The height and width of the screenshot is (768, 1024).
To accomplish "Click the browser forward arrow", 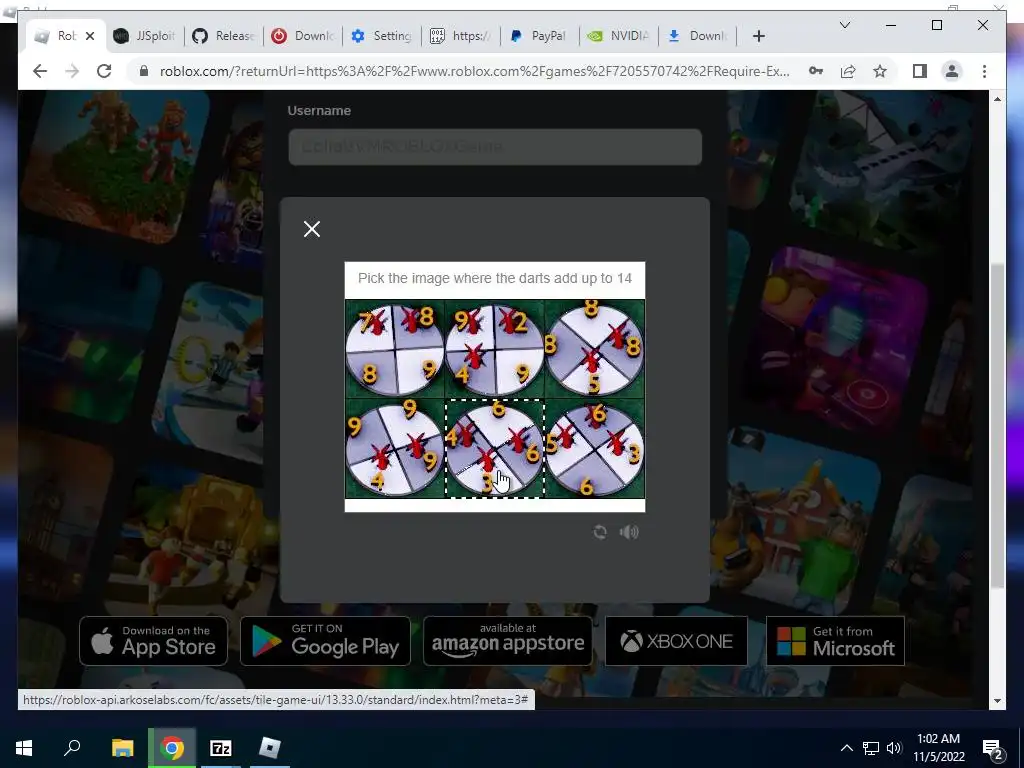I will (x=72, y=71).
